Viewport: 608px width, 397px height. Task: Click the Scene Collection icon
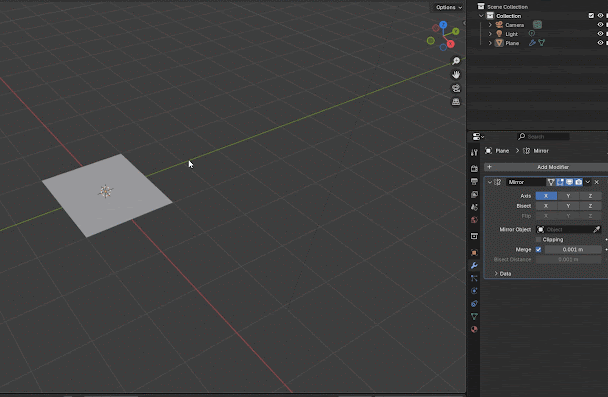(481, 6)
